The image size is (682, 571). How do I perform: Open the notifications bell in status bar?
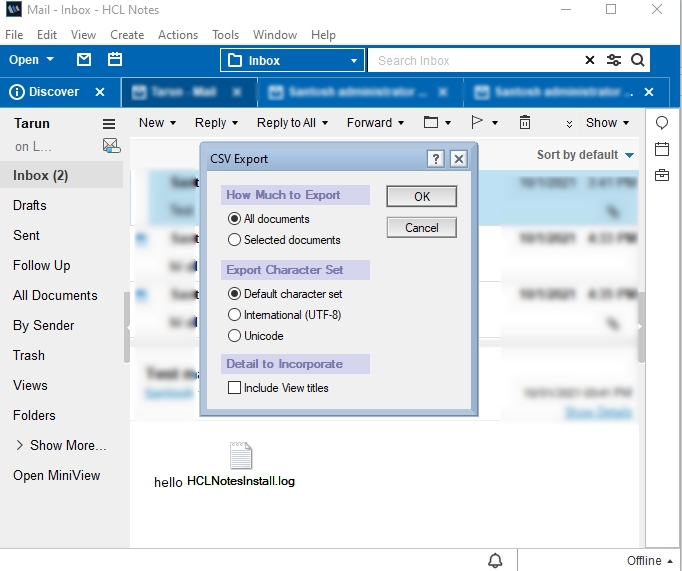pyautogui.click(x=495, y=560)
